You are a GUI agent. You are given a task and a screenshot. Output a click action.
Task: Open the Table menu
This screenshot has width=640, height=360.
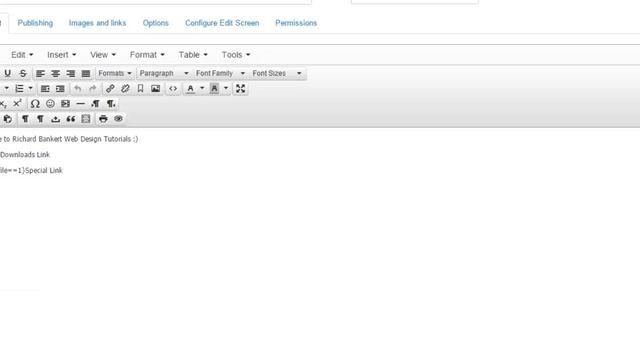193,55
